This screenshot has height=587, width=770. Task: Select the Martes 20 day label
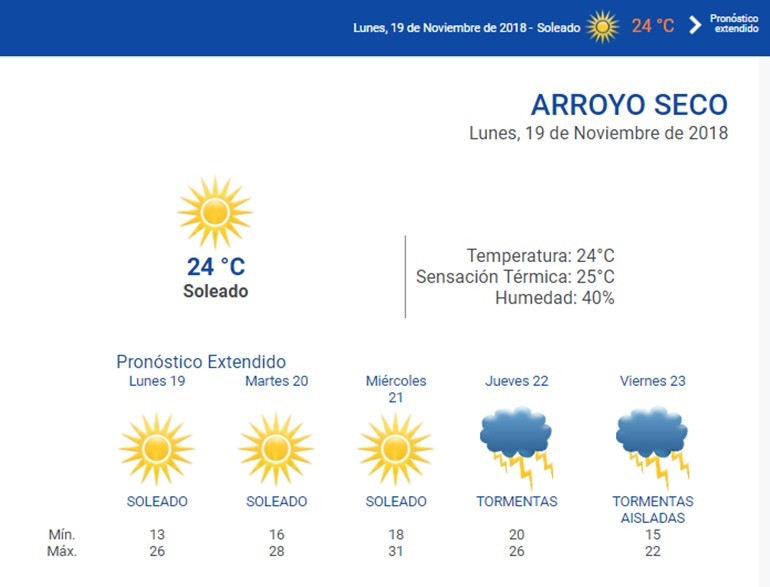click(x=276, y=381)
